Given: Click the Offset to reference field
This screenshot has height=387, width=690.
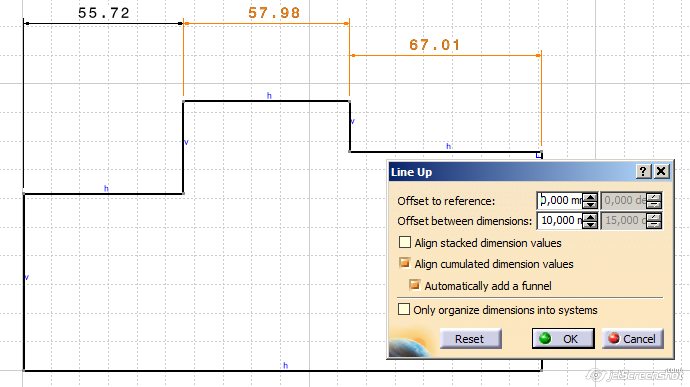Looking at the screenshot, I should click(560, 201).
